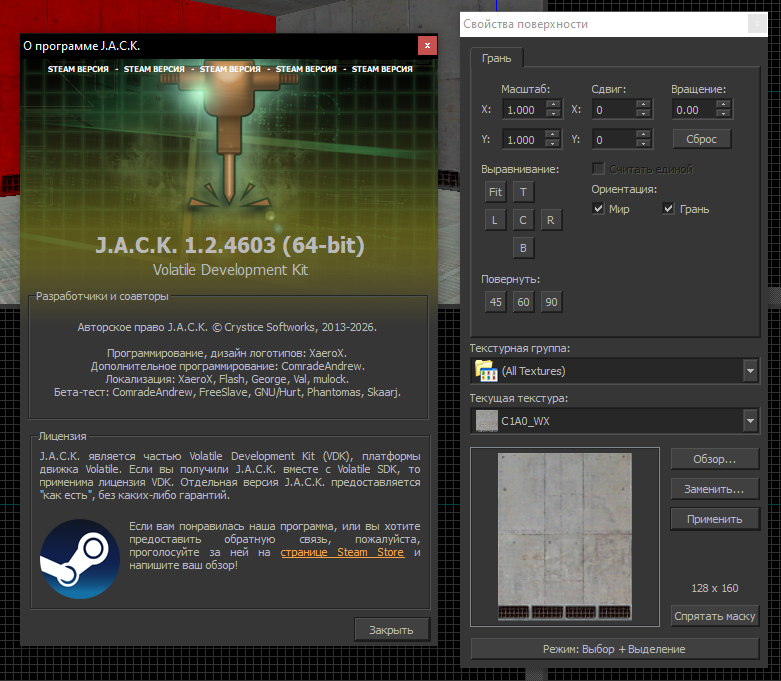
Task: Decrease Масштаб Y with down arrow
Action: (553, 144)
